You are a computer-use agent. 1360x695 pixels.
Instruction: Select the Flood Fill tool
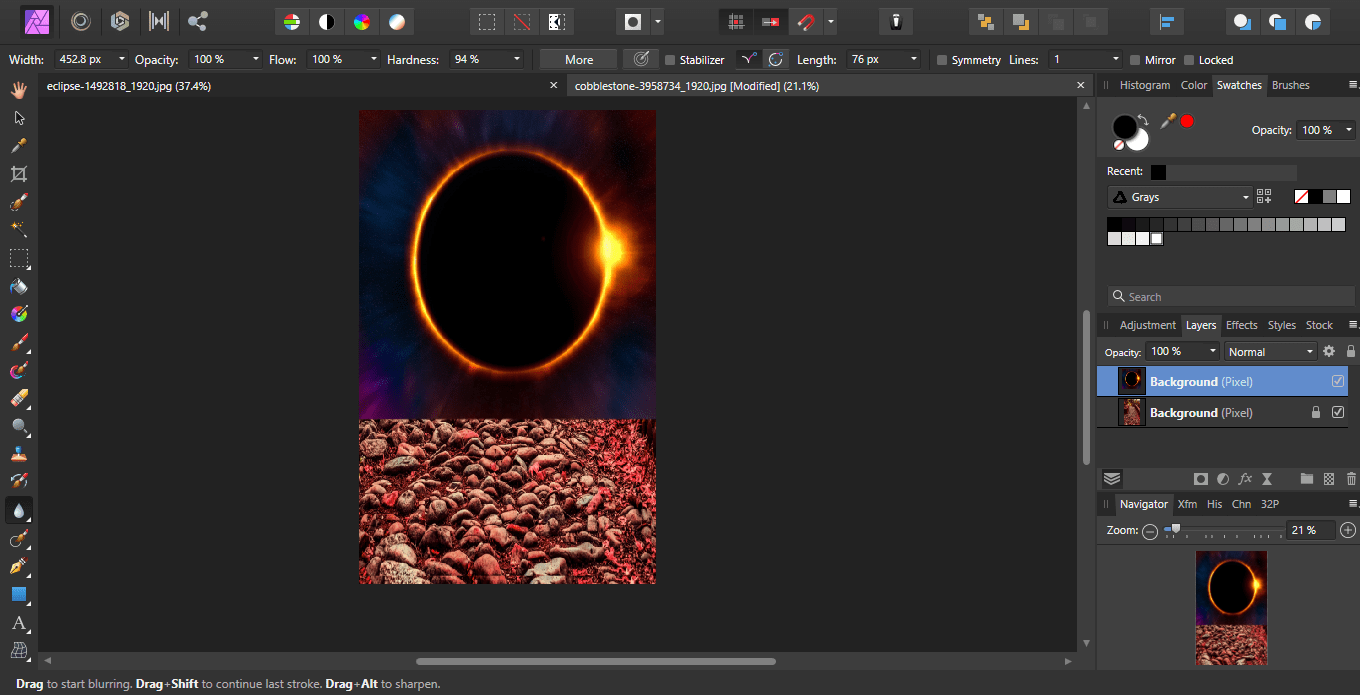pyautogui.click(x=17, y=286)
